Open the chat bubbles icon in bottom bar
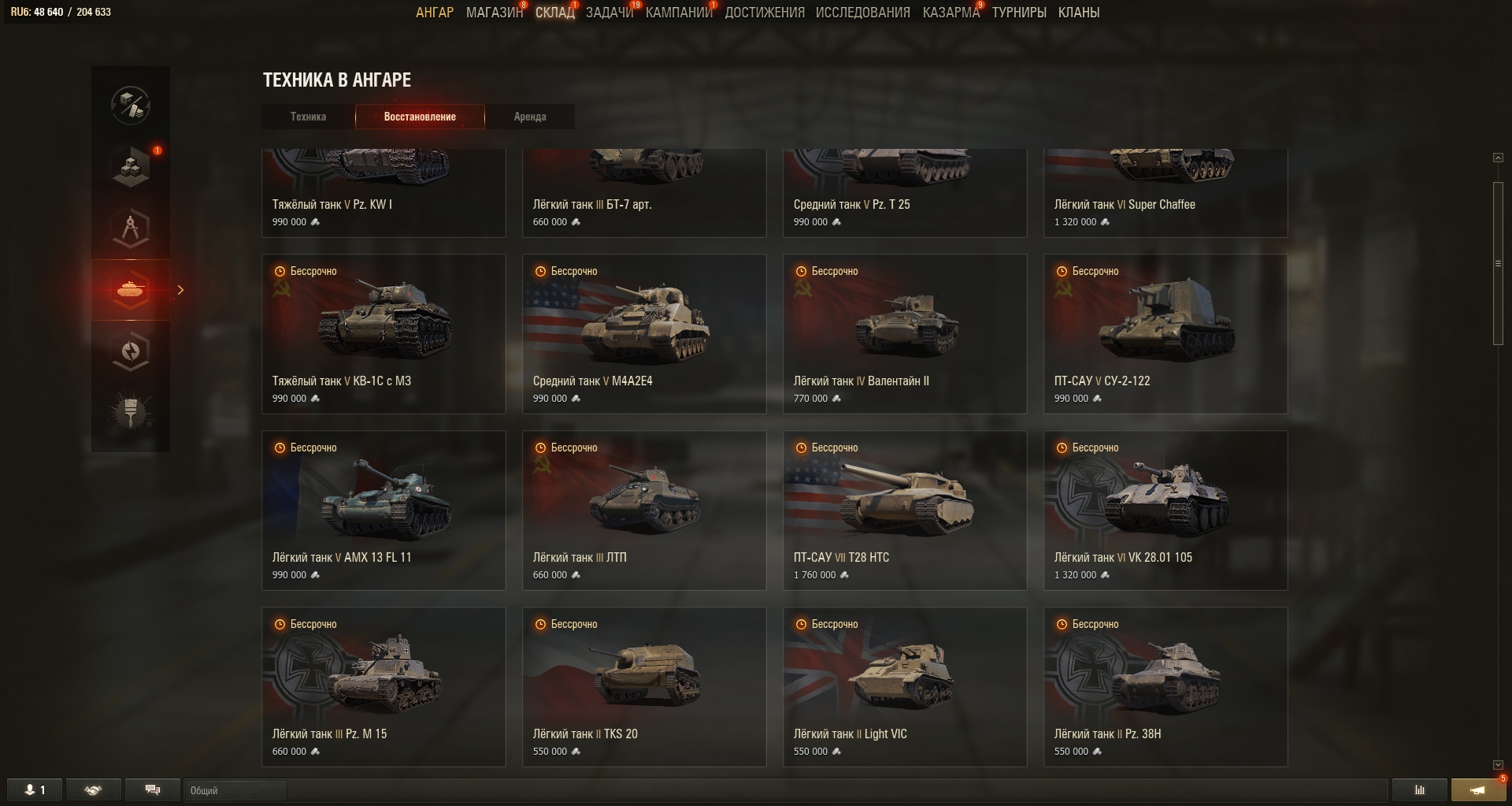 click(153, 790)
